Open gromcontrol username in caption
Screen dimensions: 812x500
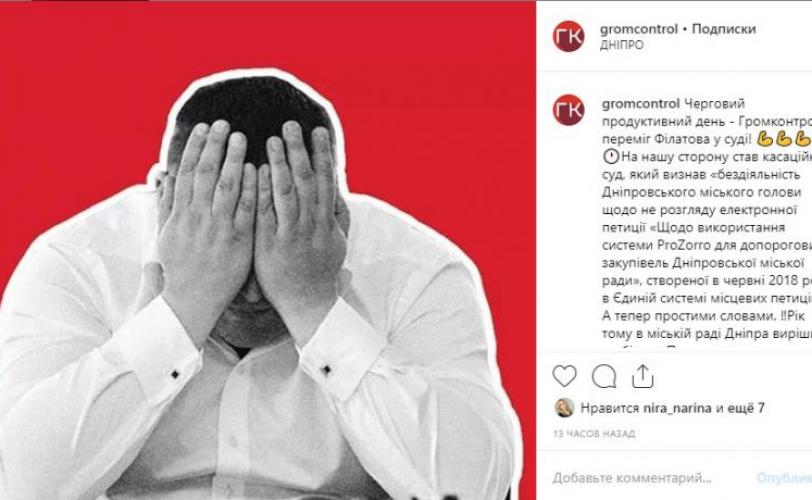click(x=641, y=104)
